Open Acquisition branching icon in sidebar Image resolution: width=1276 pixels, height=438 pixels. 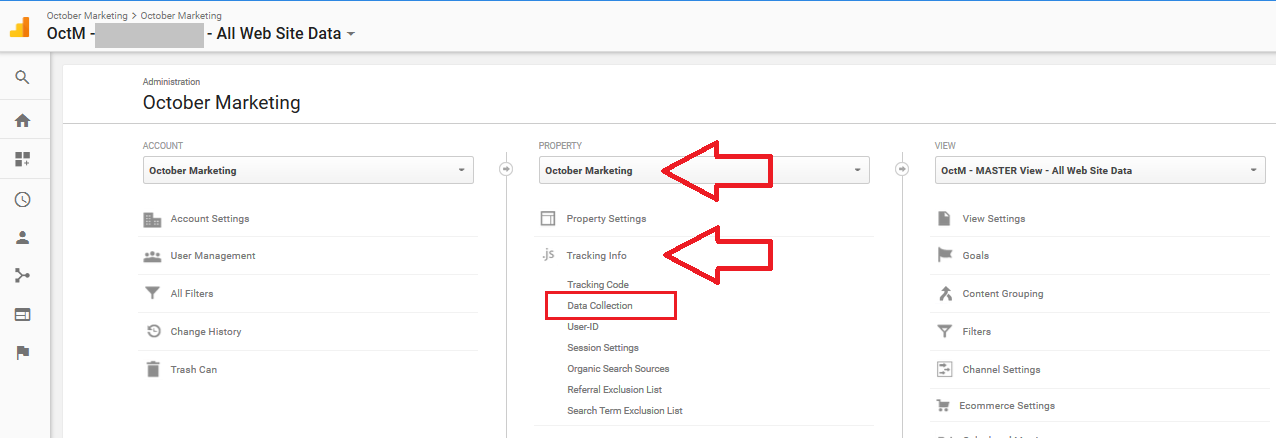tap(22, 275)
